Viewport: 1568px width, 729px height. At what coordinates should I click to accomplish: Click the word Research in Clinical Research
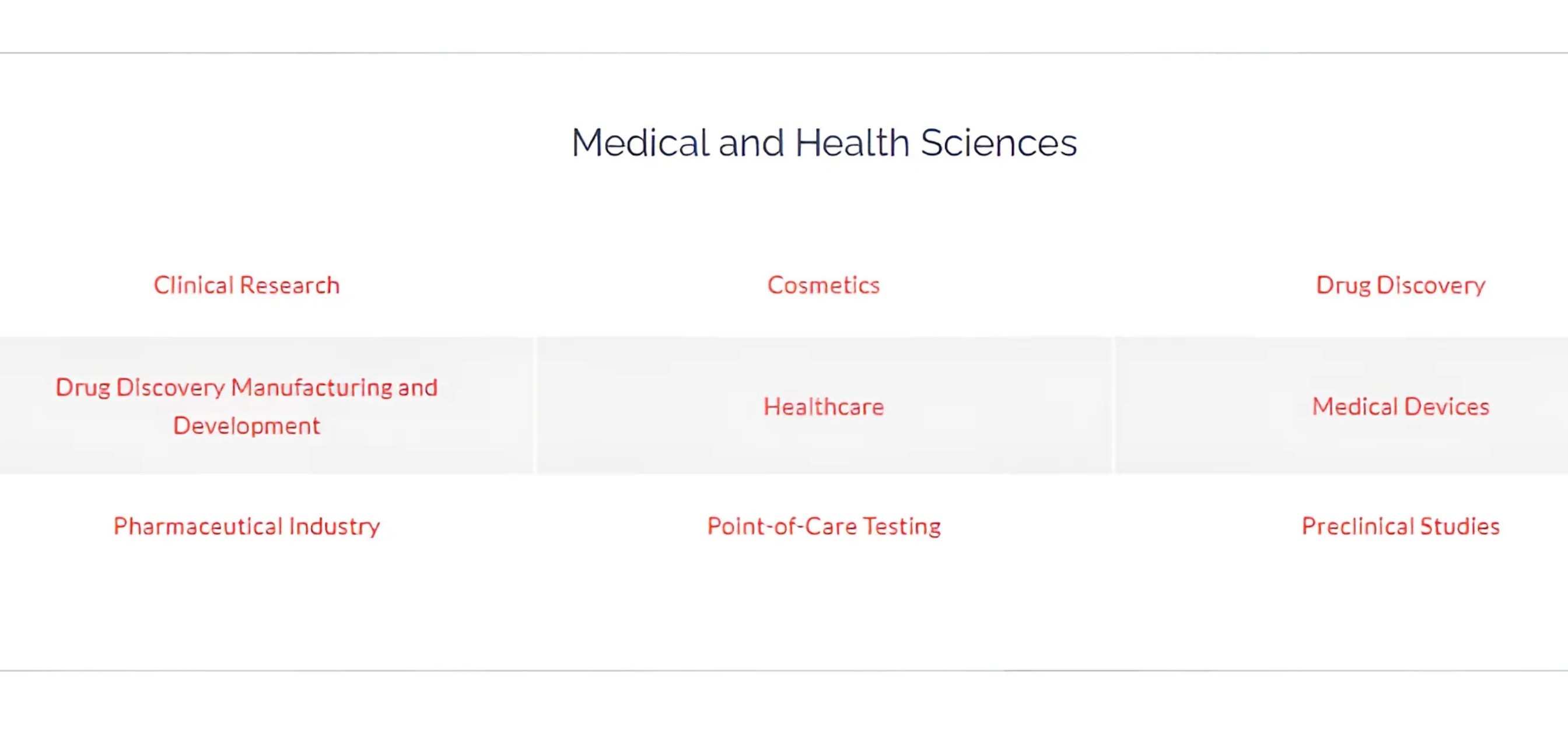point(289,285)
